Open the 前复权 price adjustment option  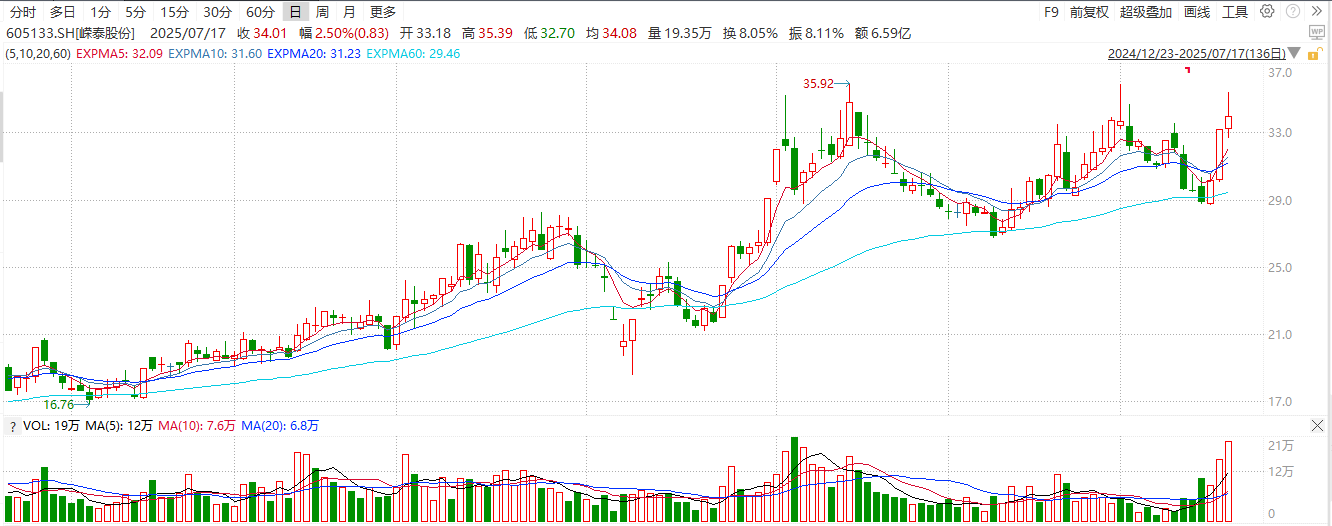point(1089,12)
